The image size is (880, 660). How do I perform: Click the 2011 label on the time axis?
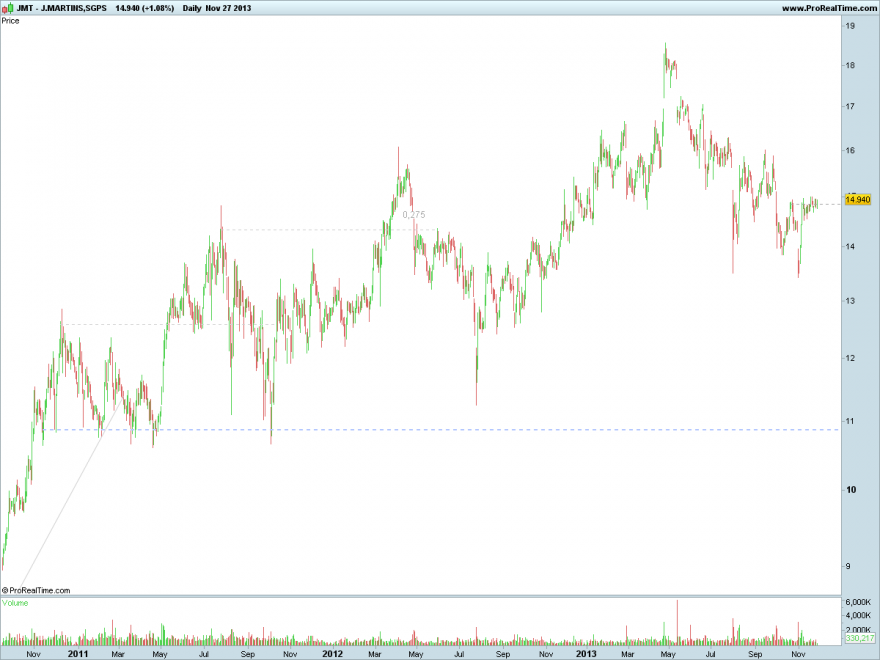[x=78, y=653]
